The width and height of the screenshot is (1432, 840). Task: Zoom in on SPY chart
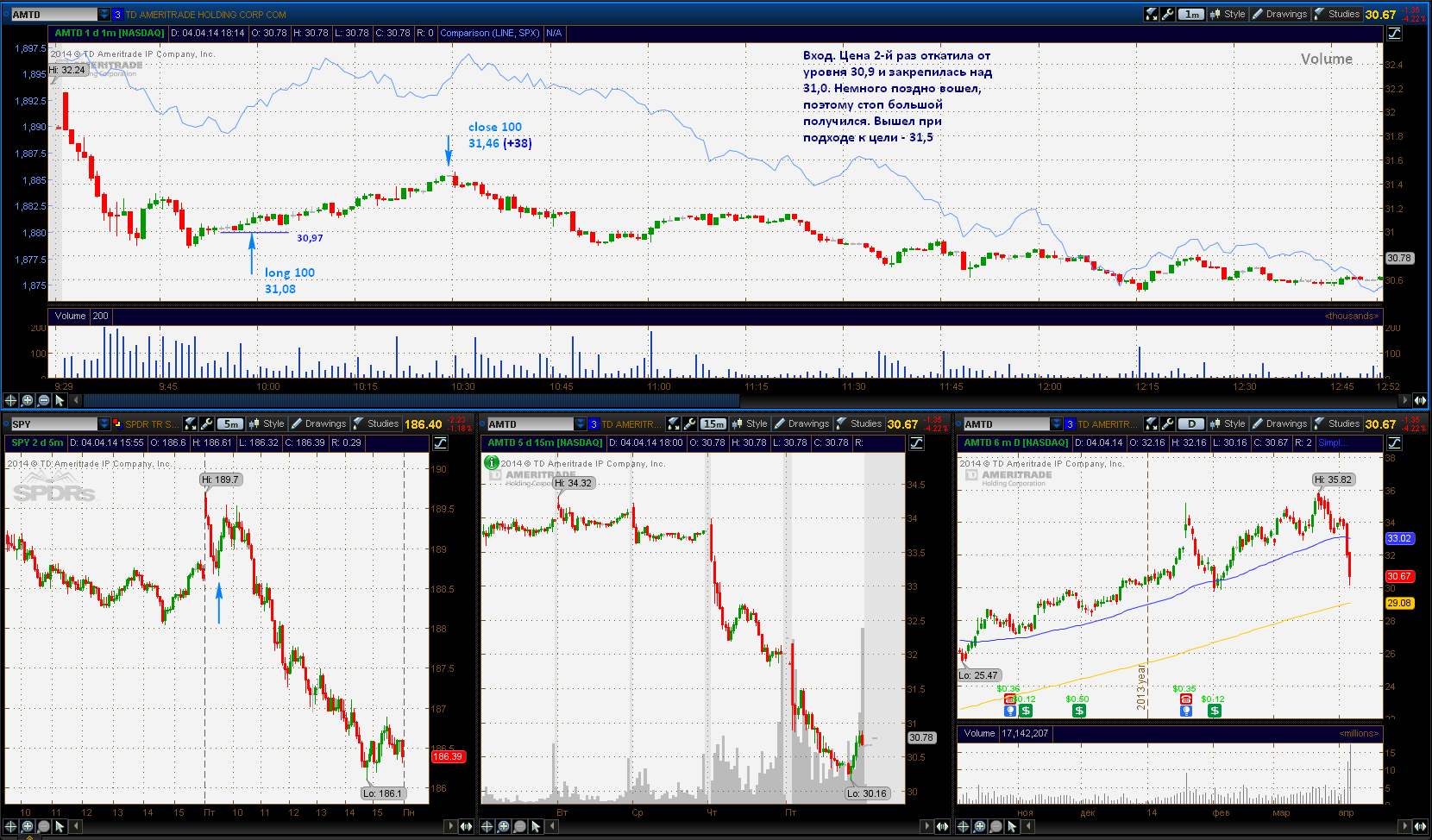point(27,826)
